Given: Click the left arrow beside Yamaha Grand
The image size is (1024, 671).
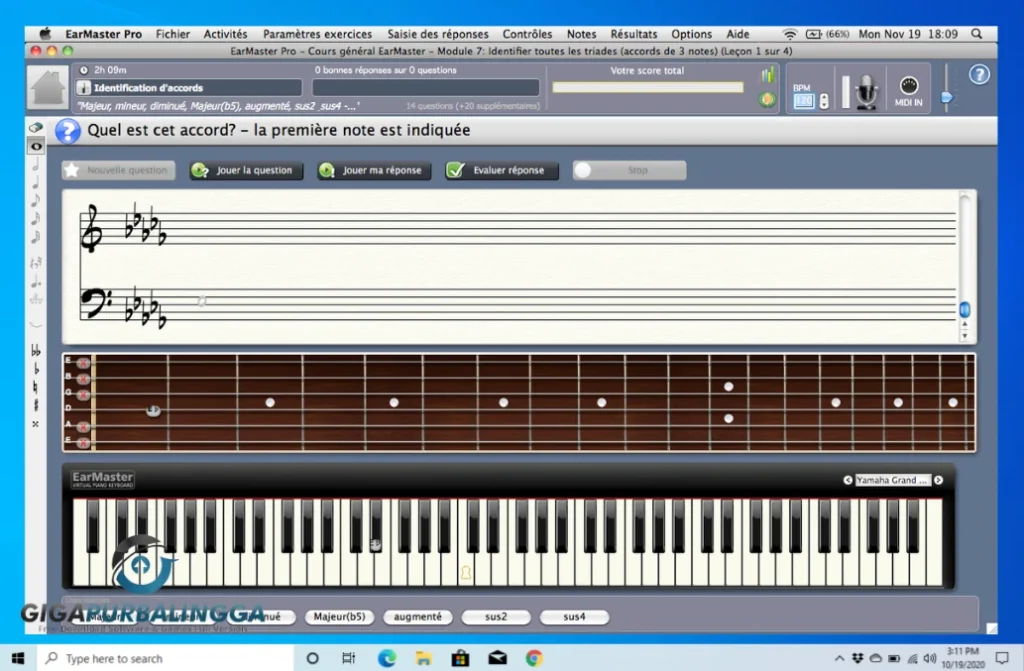Looking at the screenshot, I should point(848,480).
